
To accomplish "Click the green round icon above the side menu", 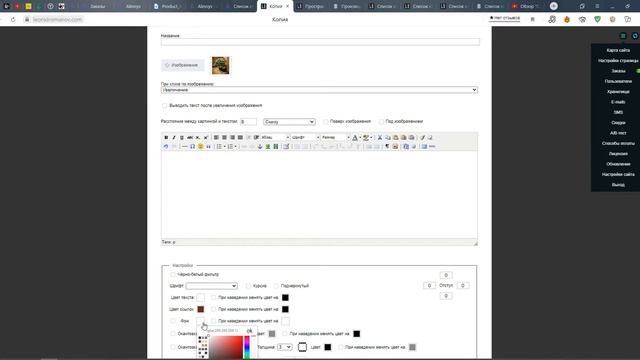I will pyautogui.click(x=623, y=36).
